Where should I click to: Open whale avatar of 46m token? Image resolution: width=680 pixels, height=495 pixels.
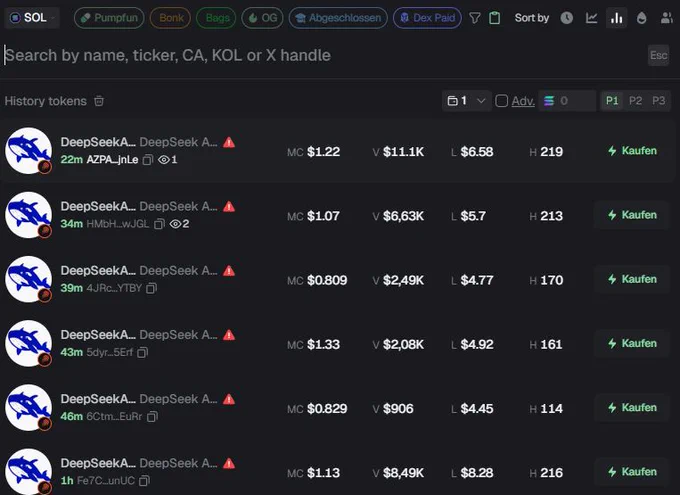coord(29,407)
